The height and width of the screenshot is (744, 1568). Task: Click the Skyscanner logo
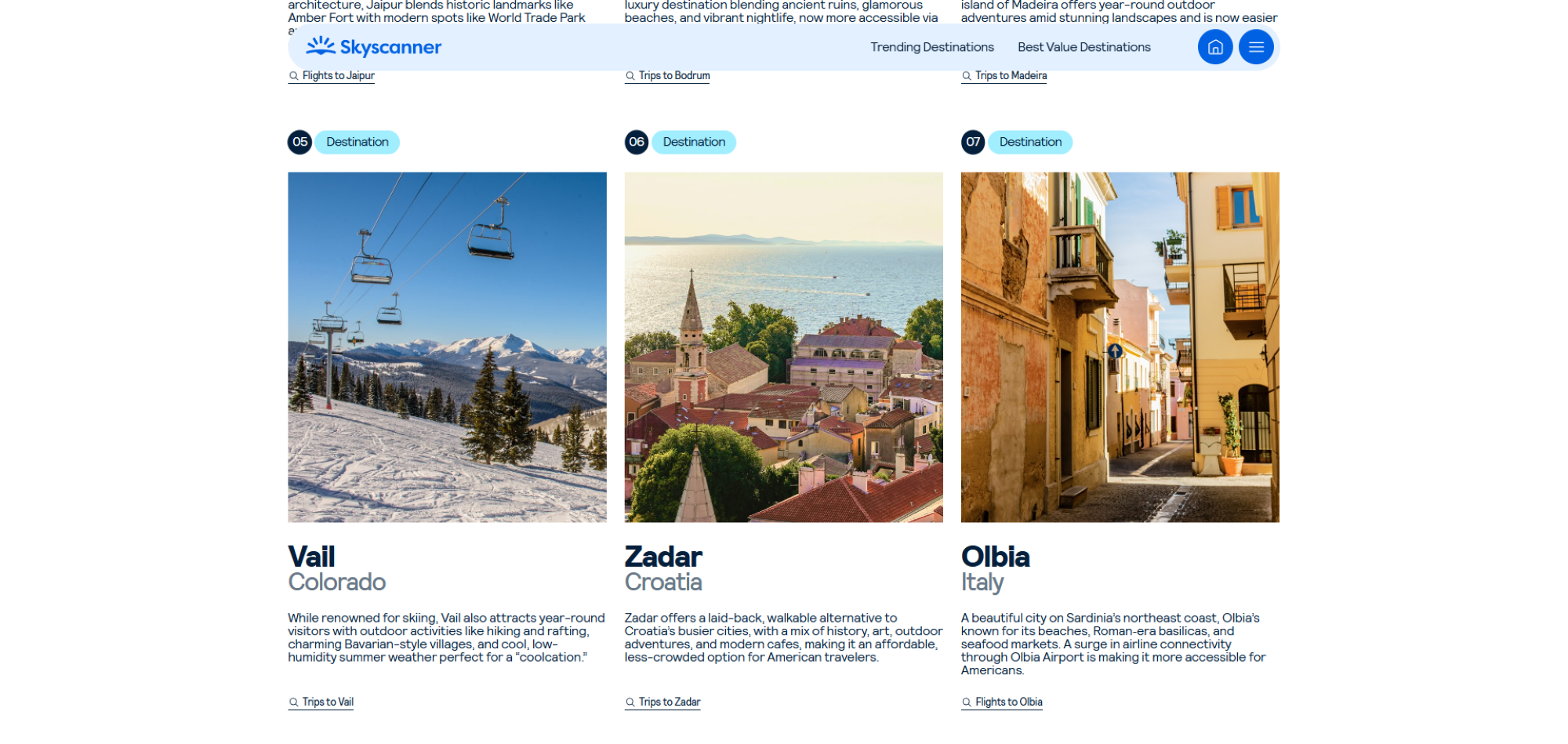coord(374,47)
